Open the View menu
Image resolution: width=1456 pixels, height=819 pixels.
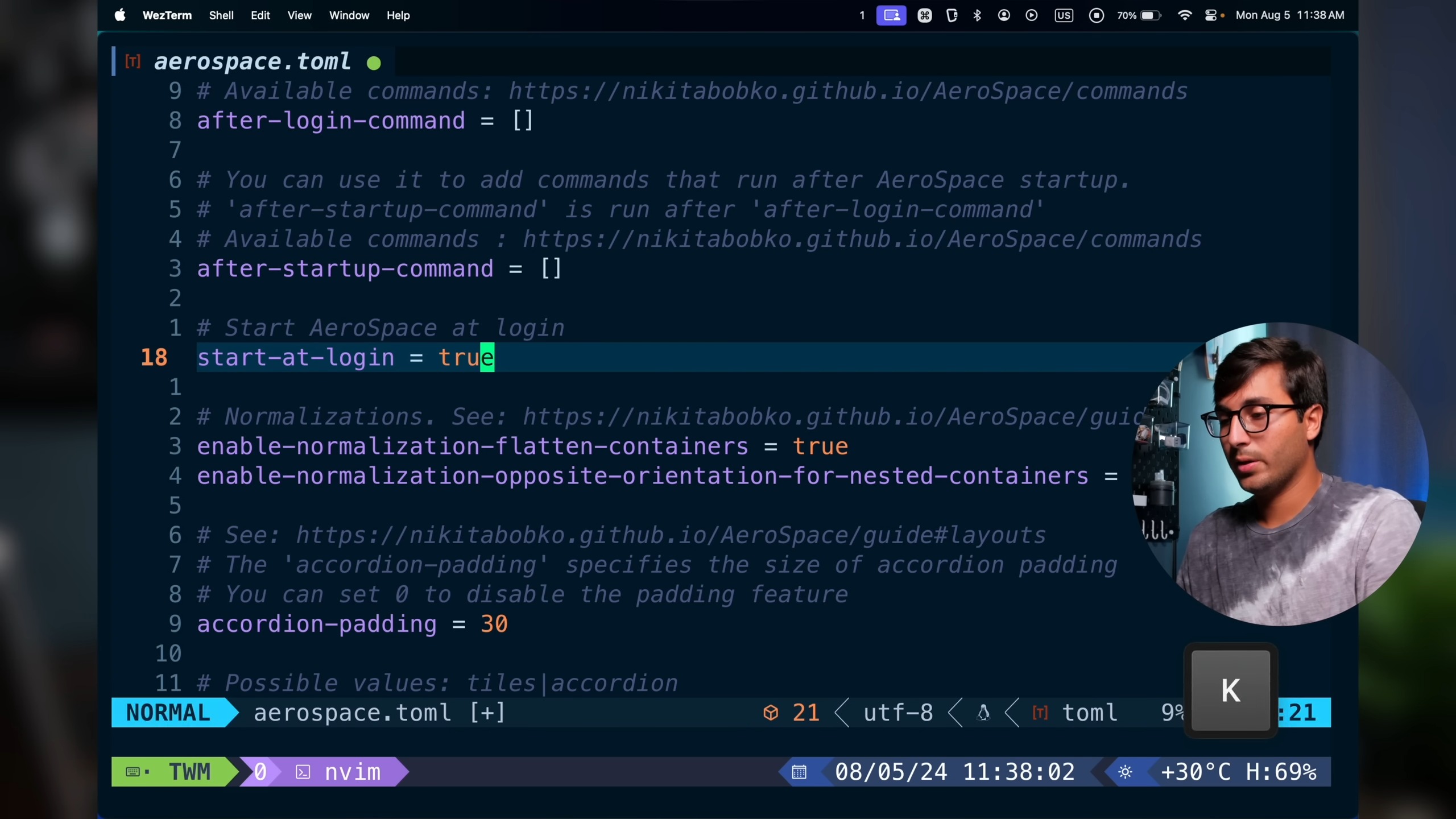click(x=299, y=15)
